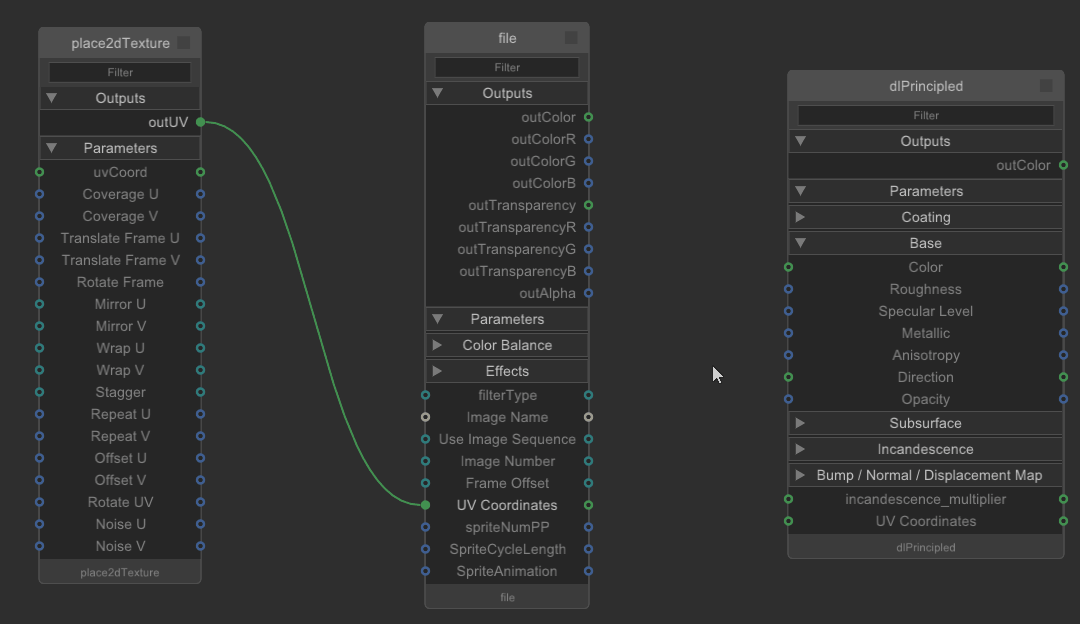Click the Roughness output port on dlPrincipled
Viewport: 1080px width, 624px height.
pyautogui.click(x=1063, y=289)
